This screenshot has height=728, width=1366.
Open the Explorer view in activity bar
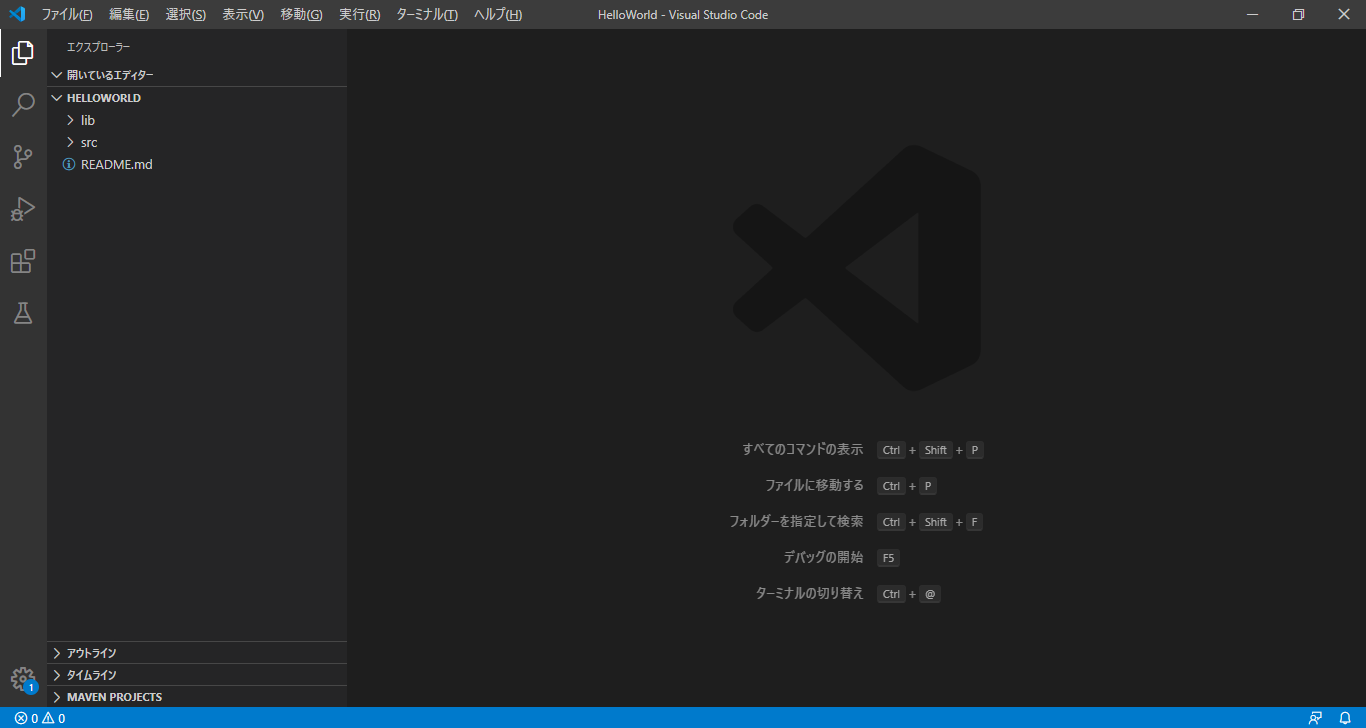tap(23, 53)
